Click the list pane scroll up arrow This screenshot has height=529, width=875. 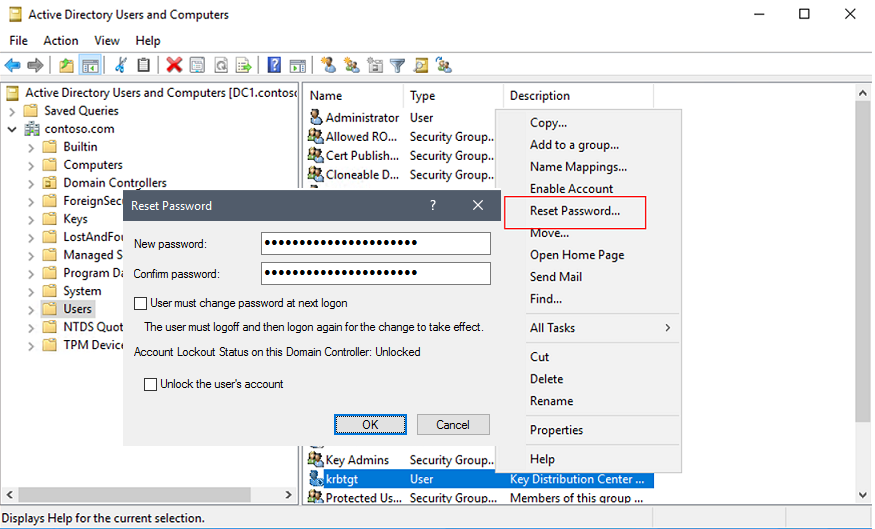863,93
